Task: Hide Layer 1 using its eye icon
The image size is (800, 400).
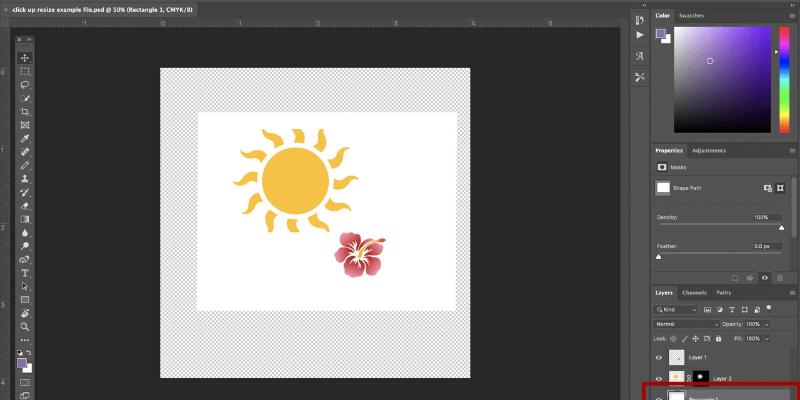Action: [x=658, y=357]
